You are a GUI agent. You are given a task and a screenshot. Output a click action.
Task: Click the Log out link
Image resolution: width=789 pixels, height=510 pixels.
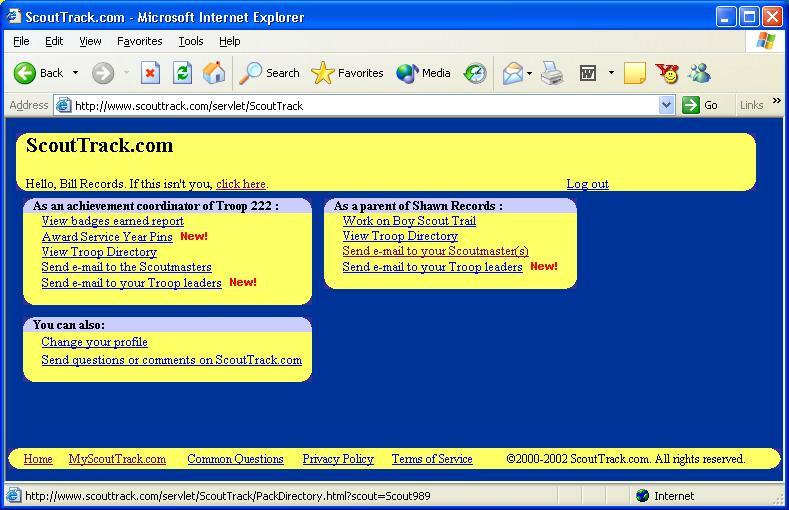click(x=588, y=184)
